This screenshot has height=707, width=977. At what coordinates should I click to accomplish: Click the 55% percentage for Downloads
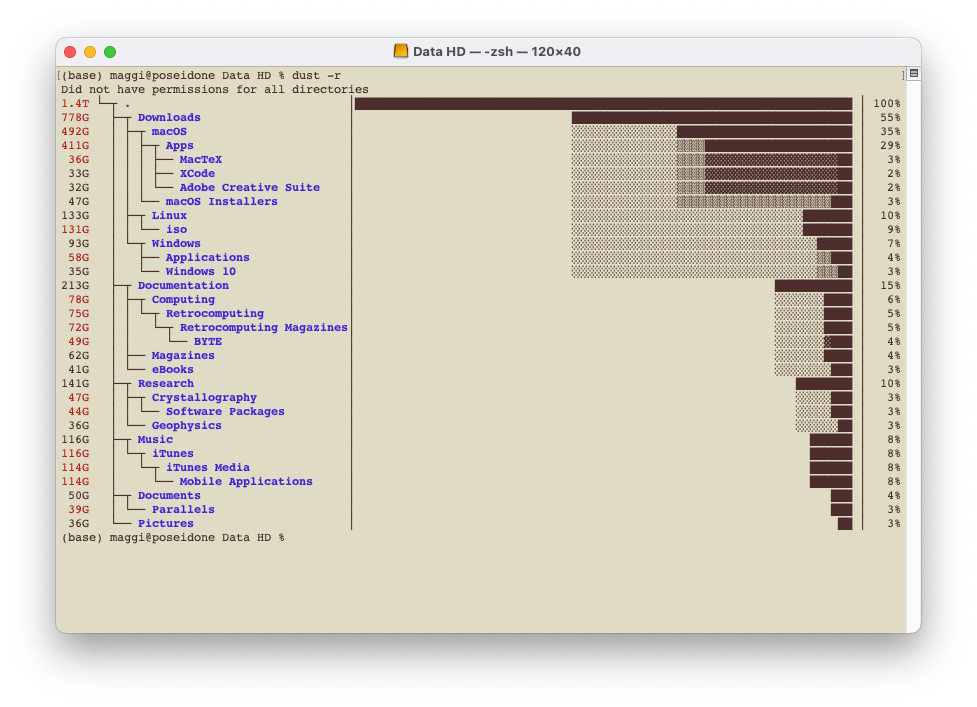(887, 118)
